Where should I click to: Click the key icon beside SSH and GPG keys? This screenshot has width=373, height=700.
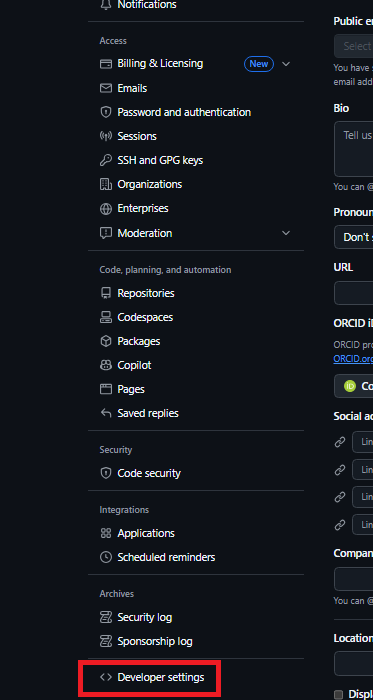click(x=106, y=160)
